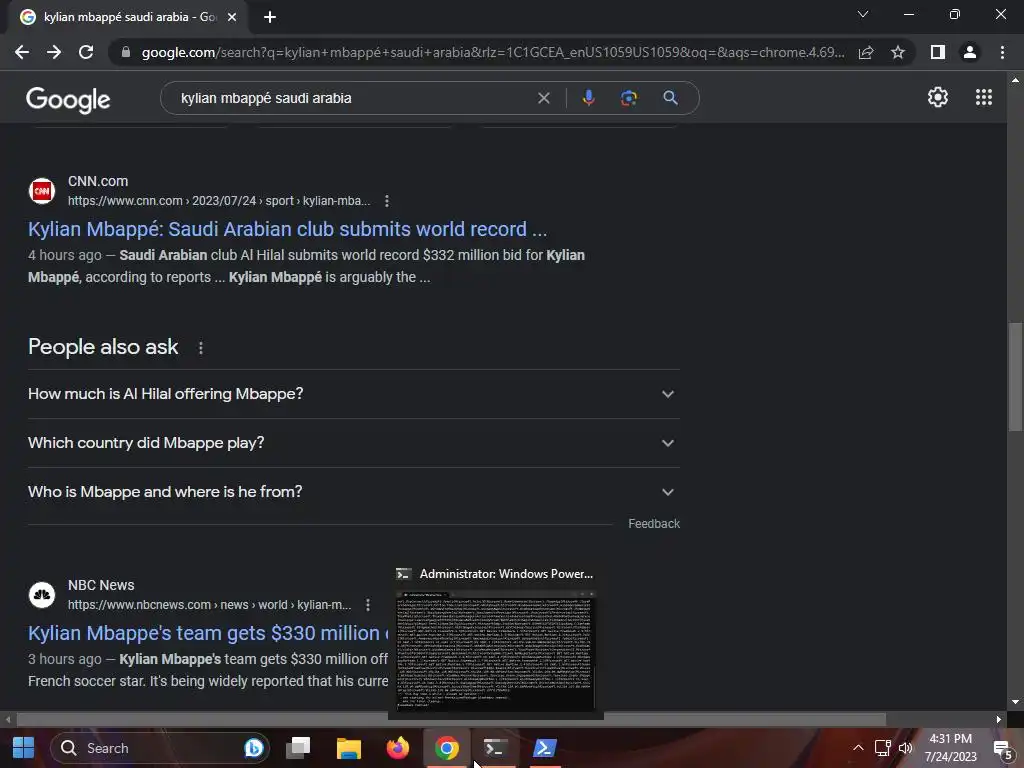Go back to the previous page
The height and width of the screenshot is (768, 1024).
[x=22, y=52]
